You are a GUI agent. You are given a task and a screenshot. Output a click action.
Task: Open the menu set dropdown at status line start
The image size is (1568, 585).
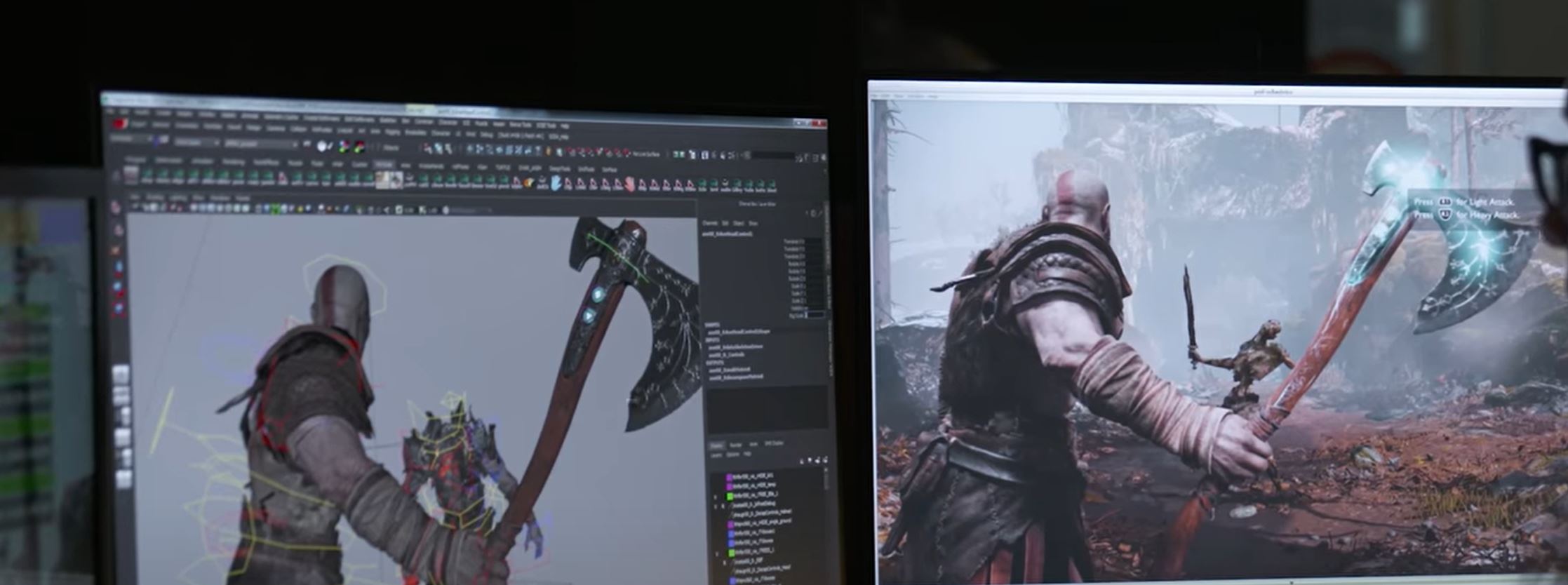pyautogui.click(x=130, y=138)
